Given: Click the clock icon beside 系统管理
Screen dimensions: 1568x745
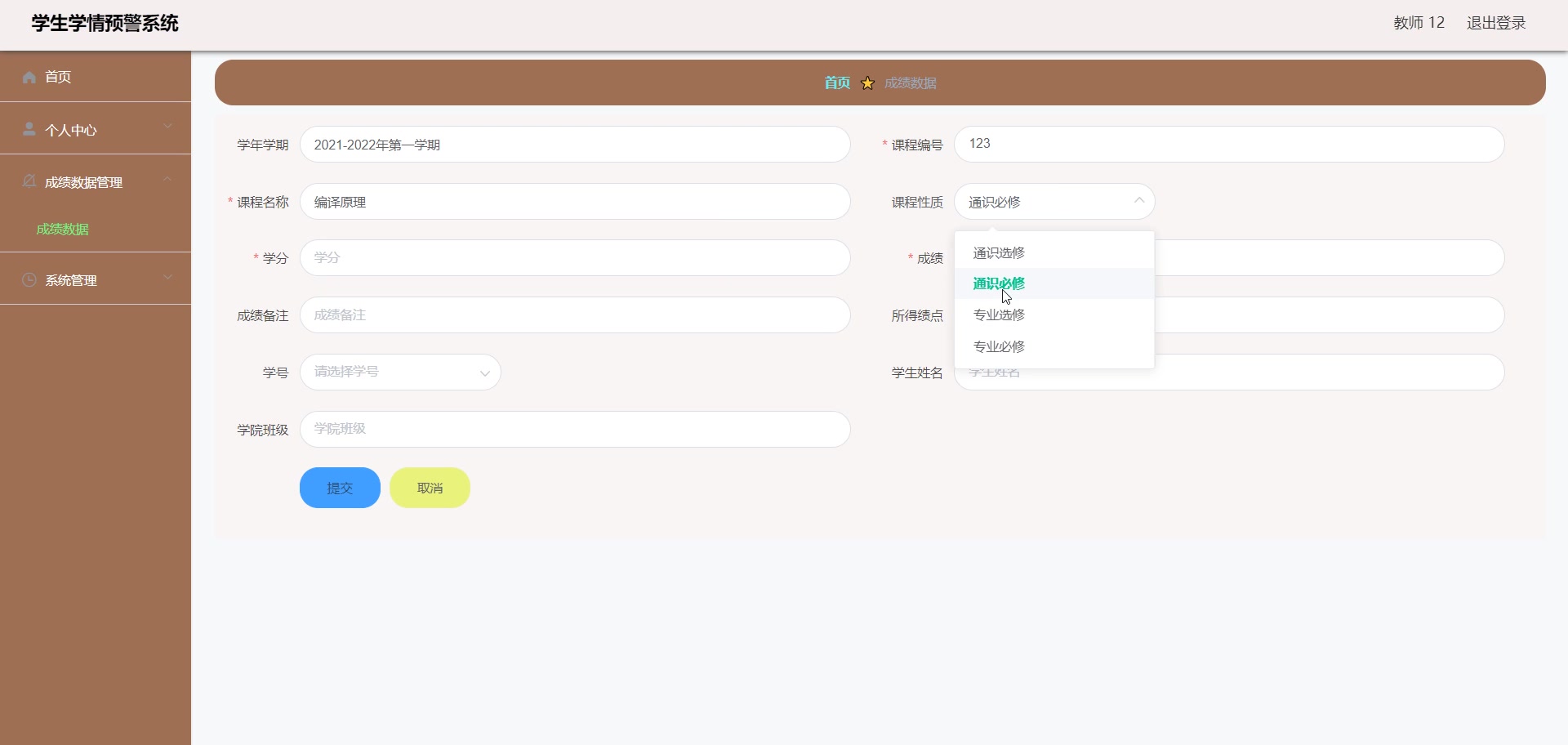Looking at the screenshot, I should [29, 279].
